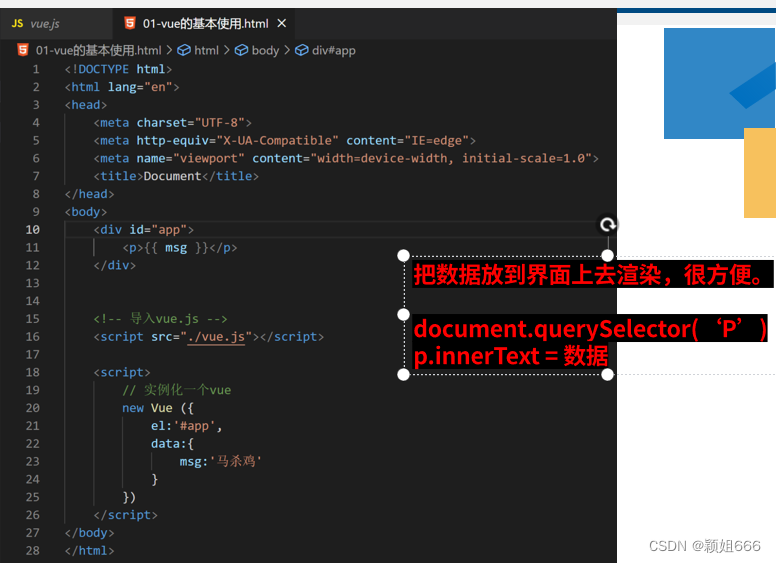776x563 pixels.
Task: Click the <title>Document</title> line
Action: coord(176,176)
